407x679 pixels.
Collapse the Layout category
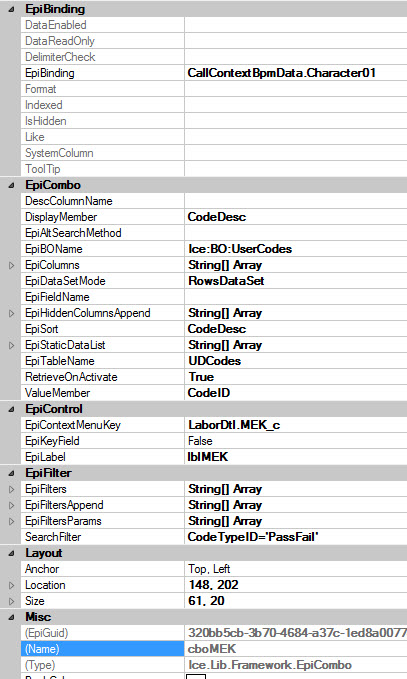click(x=11, y=553)
